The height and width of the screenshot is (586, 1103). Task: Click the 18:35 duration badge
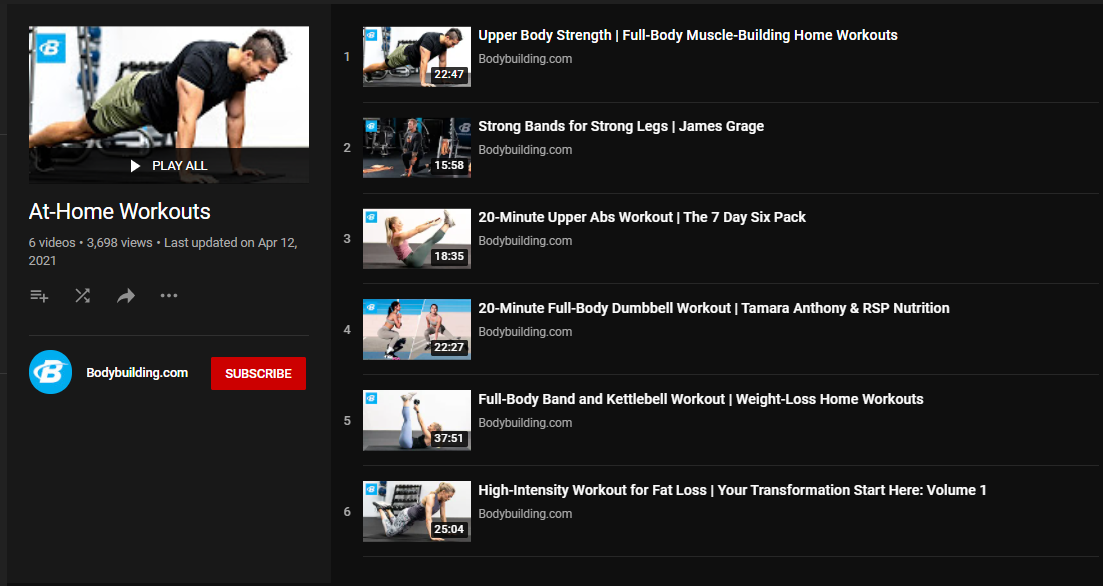click(449, 256)
